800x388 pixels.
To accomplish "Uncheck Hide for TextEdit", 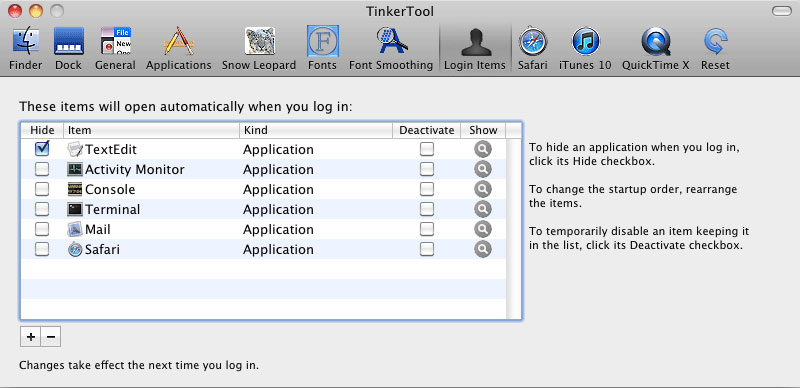I will 42,149.
